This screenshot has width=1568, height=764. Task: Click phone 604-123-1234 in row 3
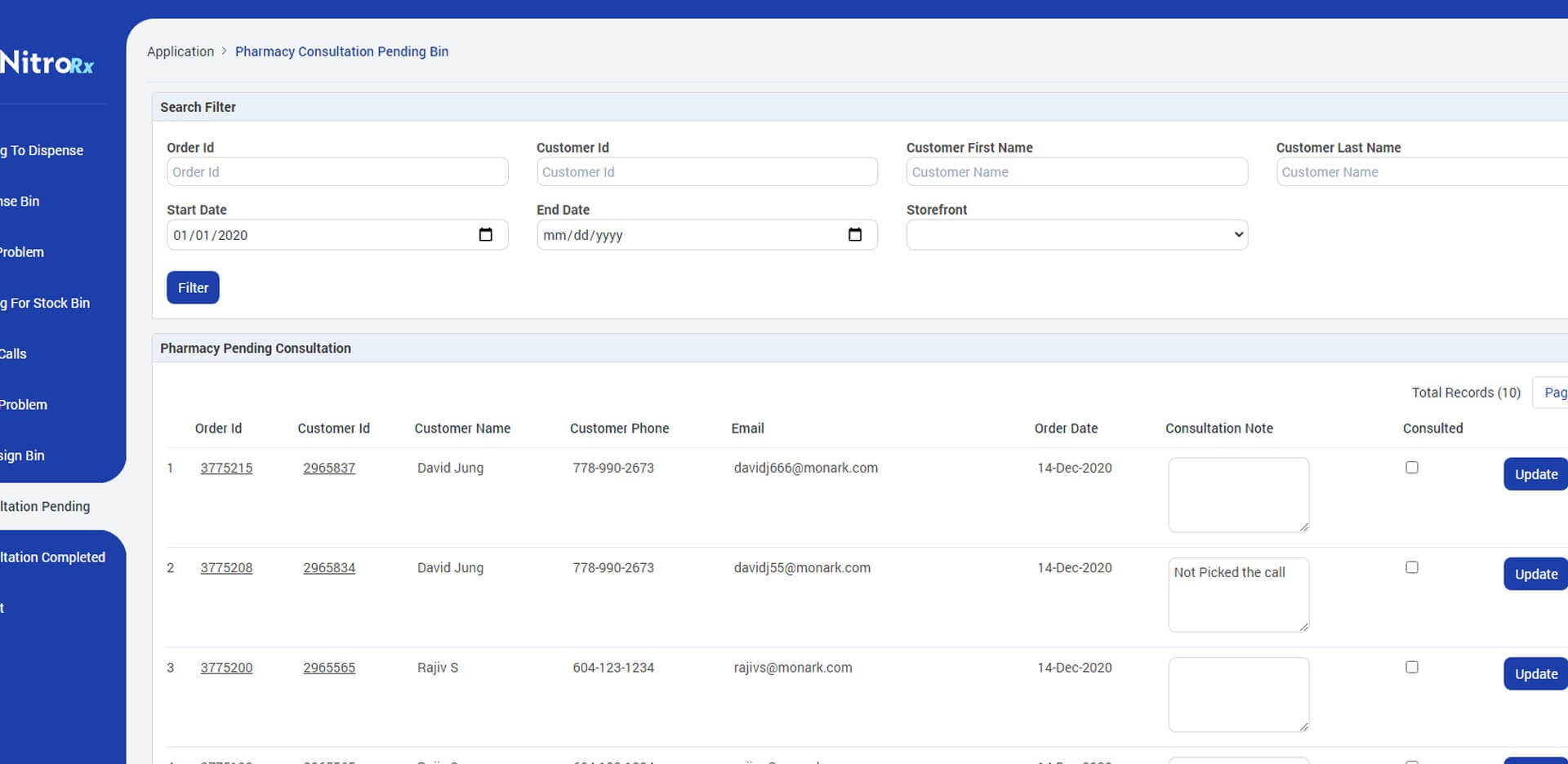point(613,667)
